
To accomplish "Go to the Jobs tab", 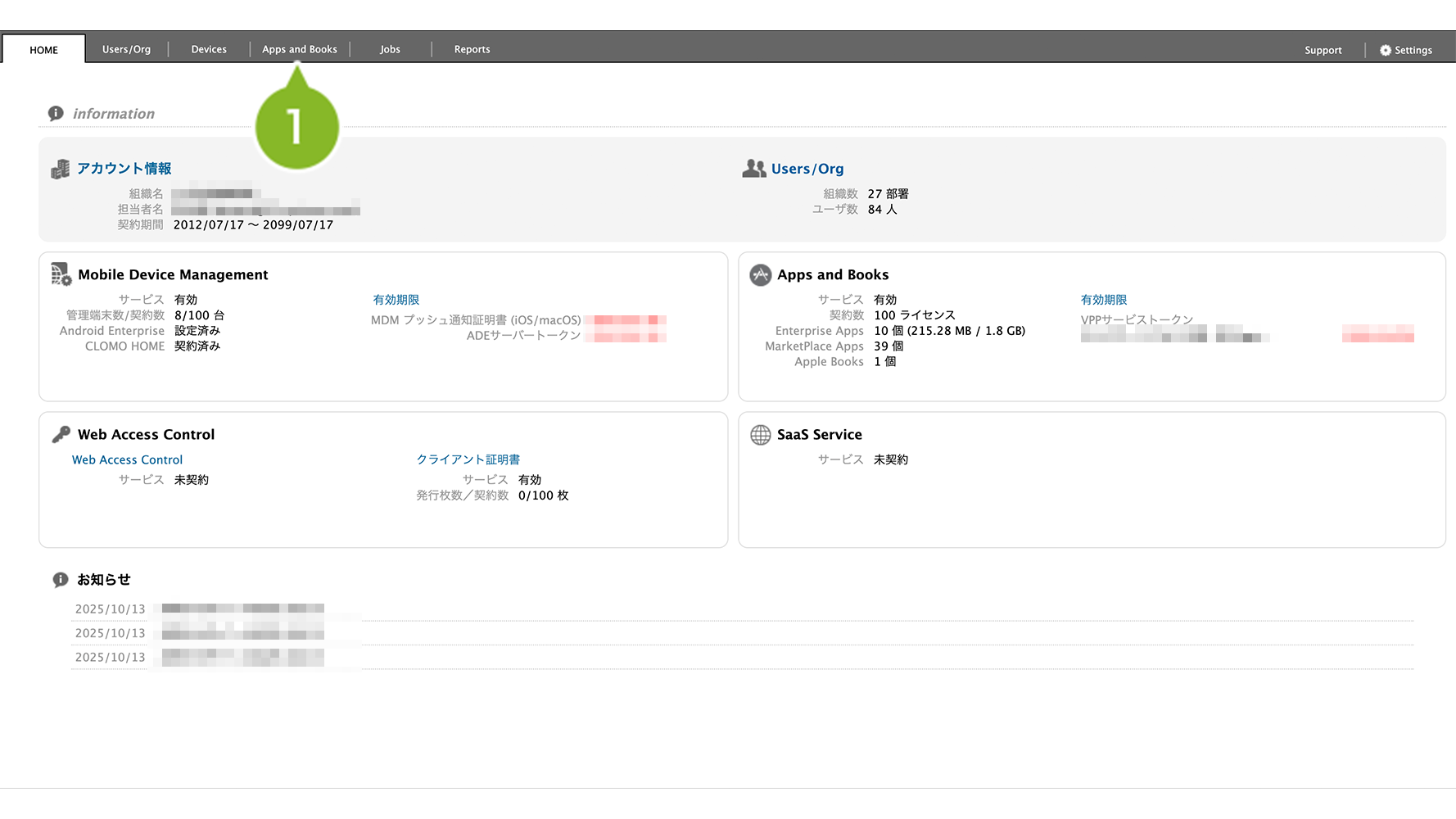I will 390,49.
